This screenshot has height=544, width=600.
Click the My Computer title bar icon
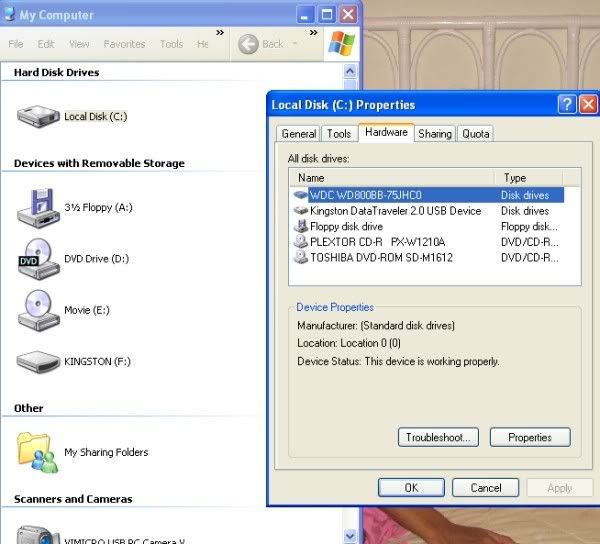pyautogui.click(x=9, y=14)
